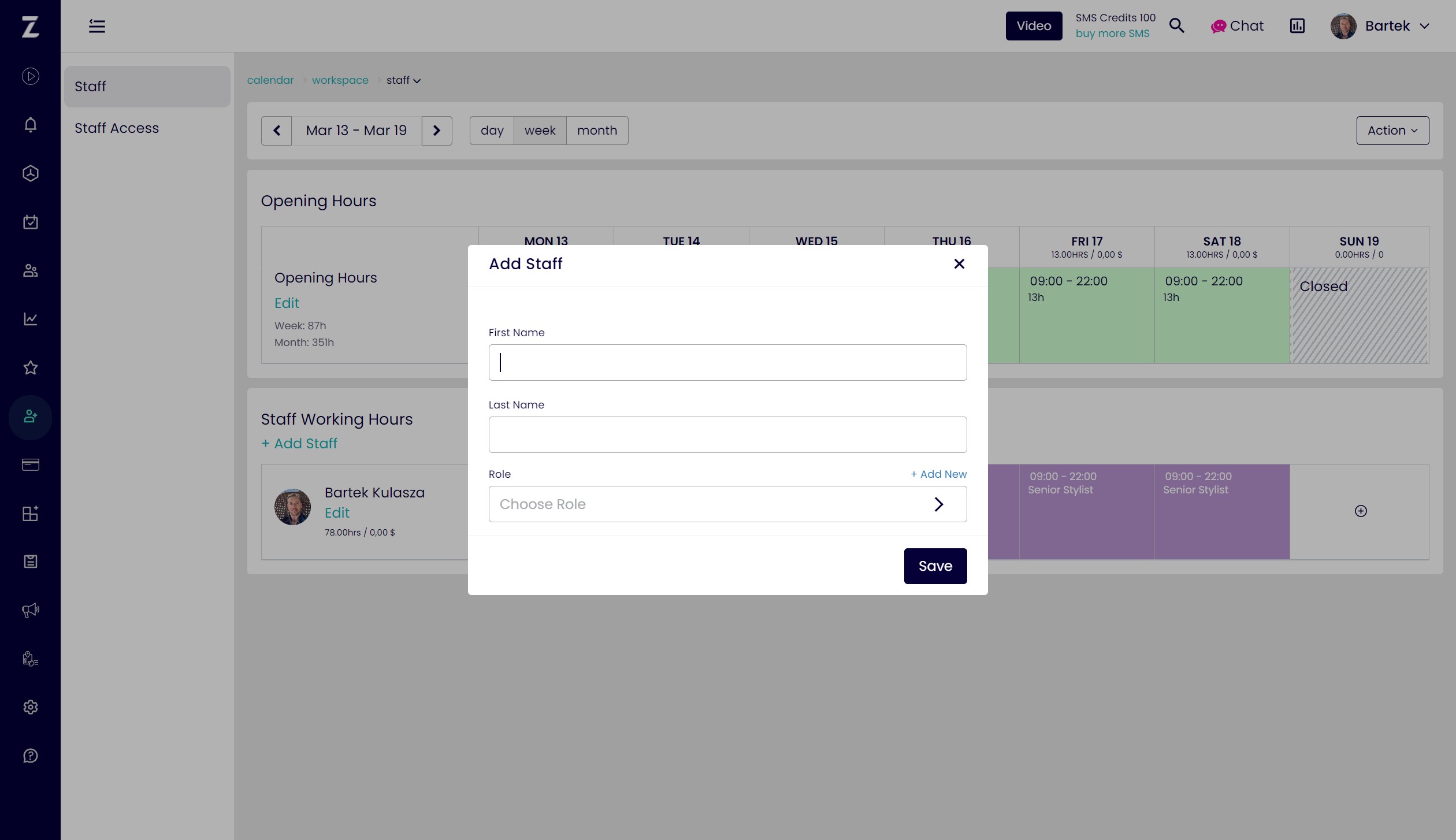Click the notifications bell icon in sidebar
This screenshot has width=1456, height=840.
point(30,125)
